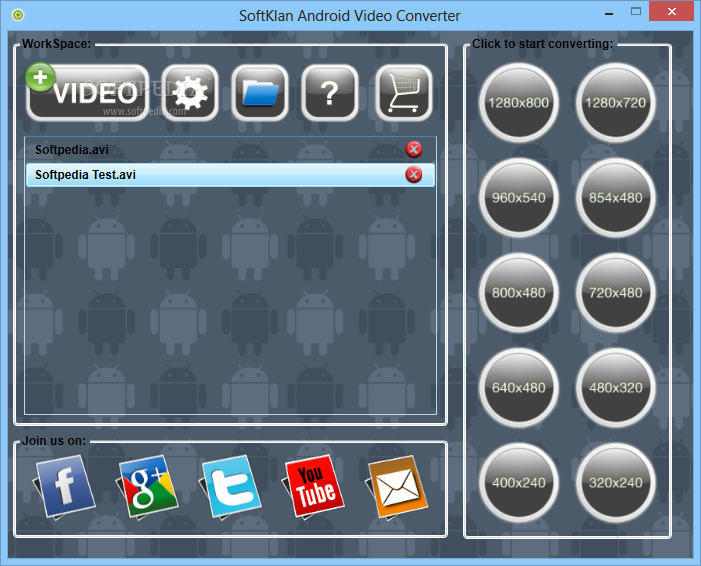Start converting to 1280x800

[519, 103]
